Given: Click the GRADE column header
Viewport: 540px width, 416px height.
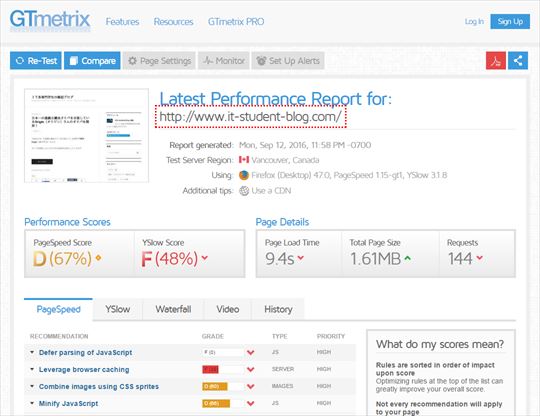Looking at the screenshot, I should (x=213, y=336).
